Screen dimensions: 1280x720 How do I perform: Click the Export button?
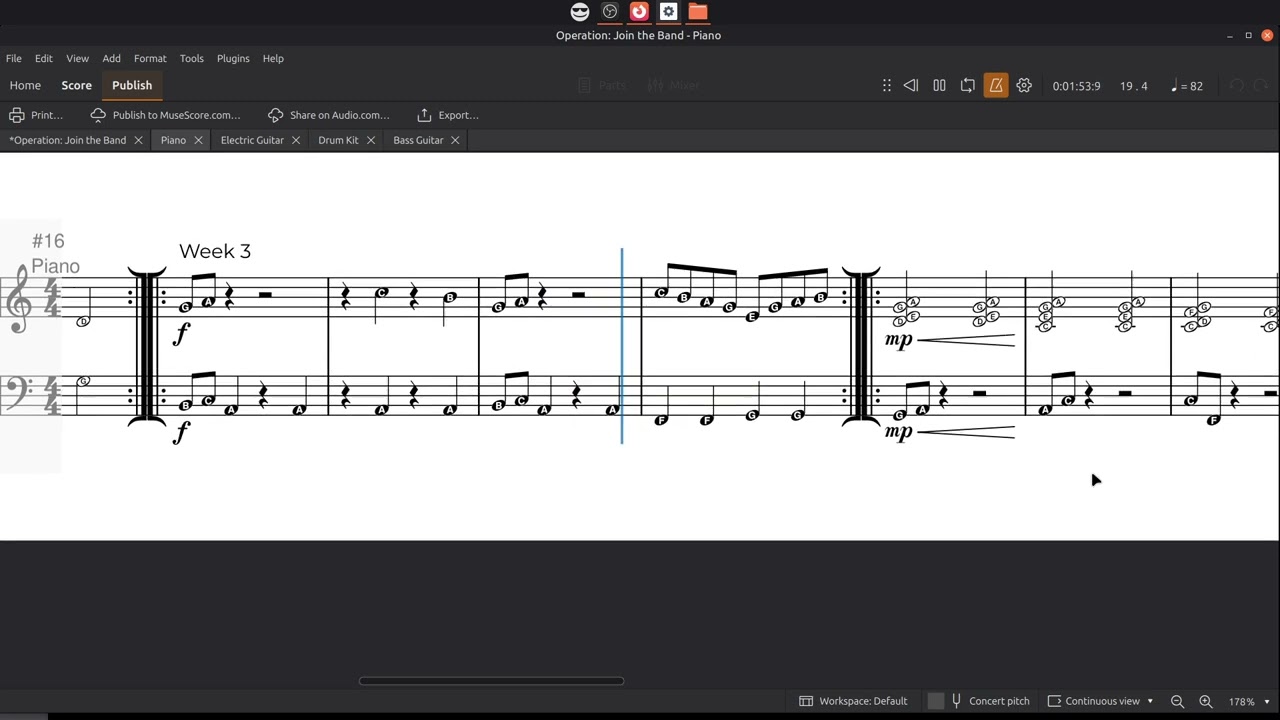coord(448,115)
